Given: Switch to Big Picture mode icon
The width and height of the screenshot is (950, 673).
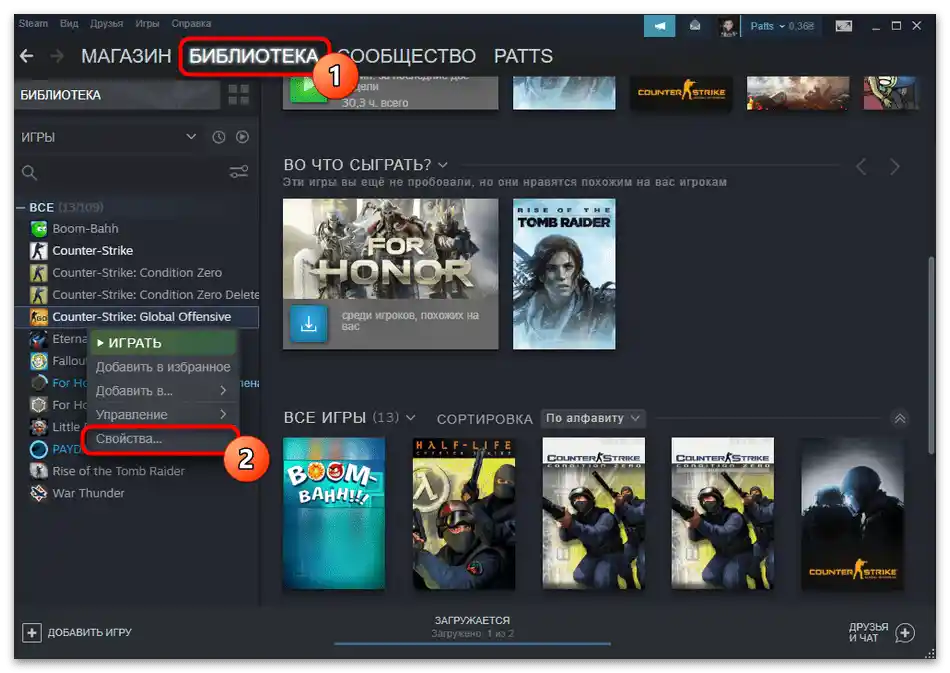Looking at the screenshot, I should (844, 26).
